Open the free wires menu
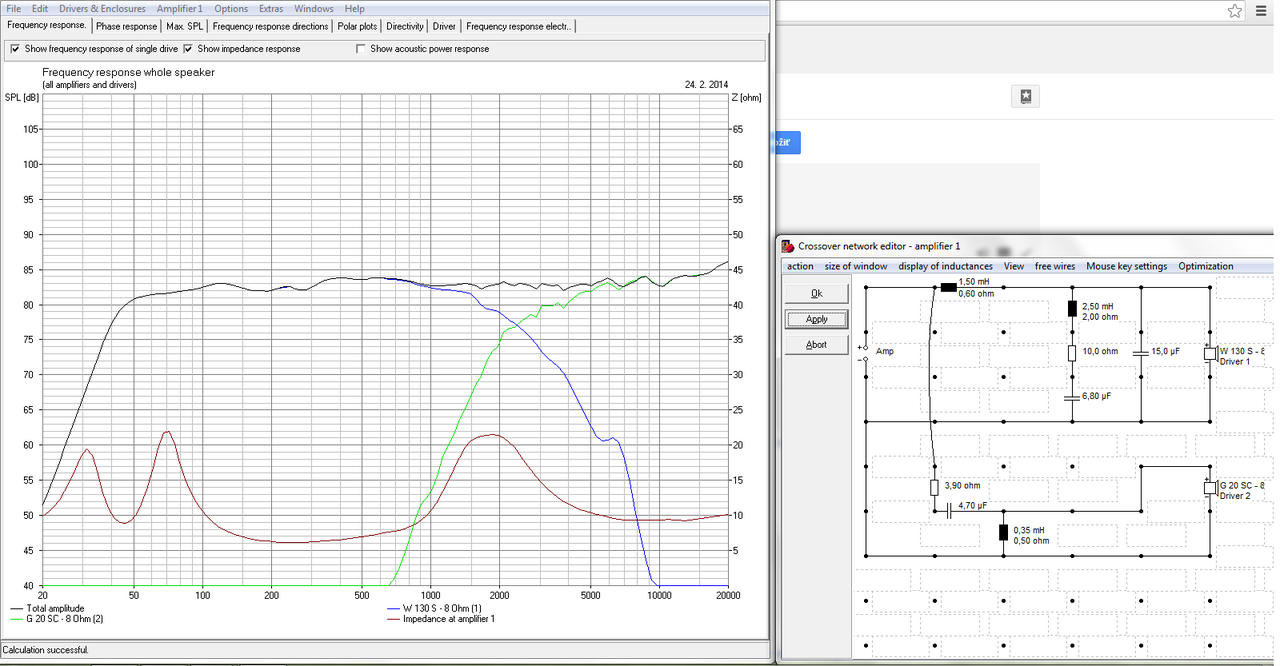Screen dimensions: 1280x666 pos(1055,266)
